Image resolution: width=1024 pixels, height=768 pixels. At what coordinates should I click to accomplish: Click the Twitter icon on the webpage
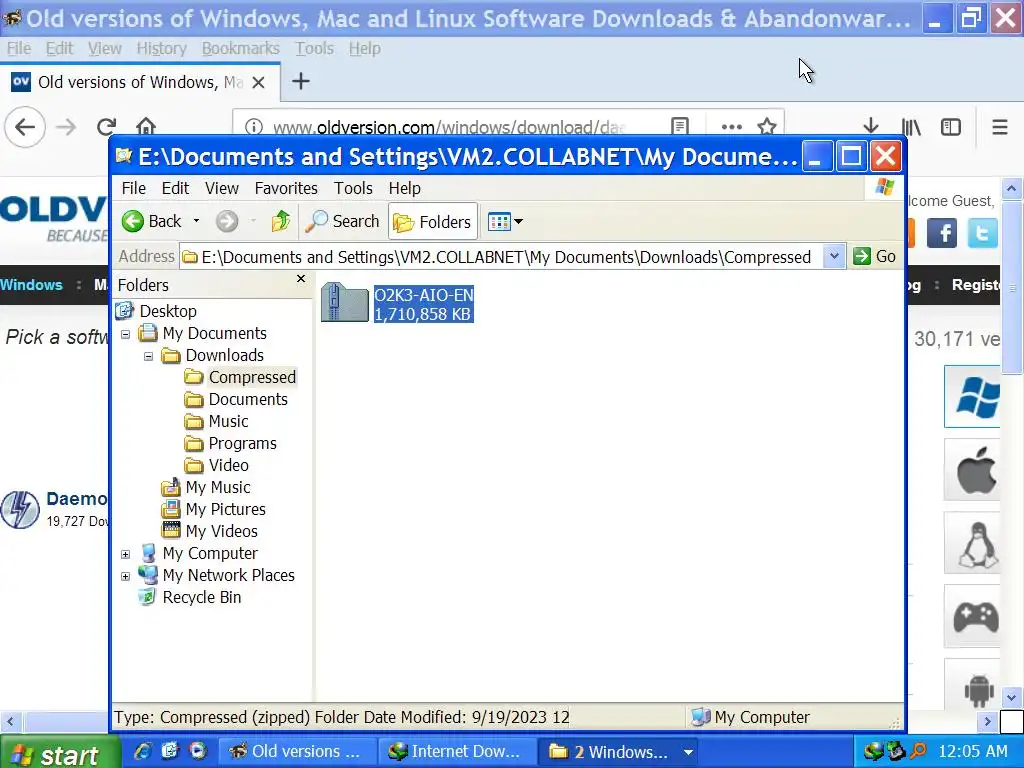pos(982,232)
